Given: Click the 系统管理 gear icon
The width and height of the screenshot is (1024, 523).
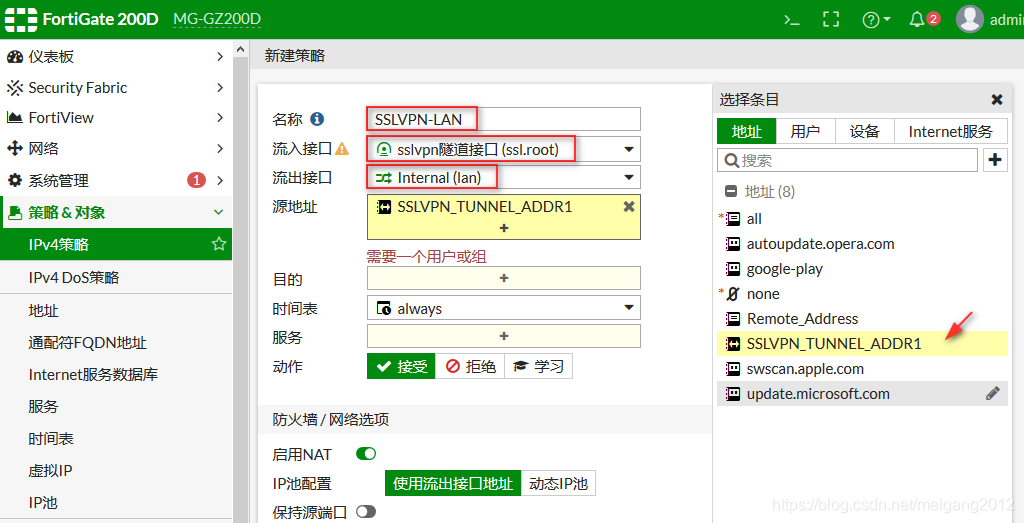Looking at the screenshot, I should 14,180.
